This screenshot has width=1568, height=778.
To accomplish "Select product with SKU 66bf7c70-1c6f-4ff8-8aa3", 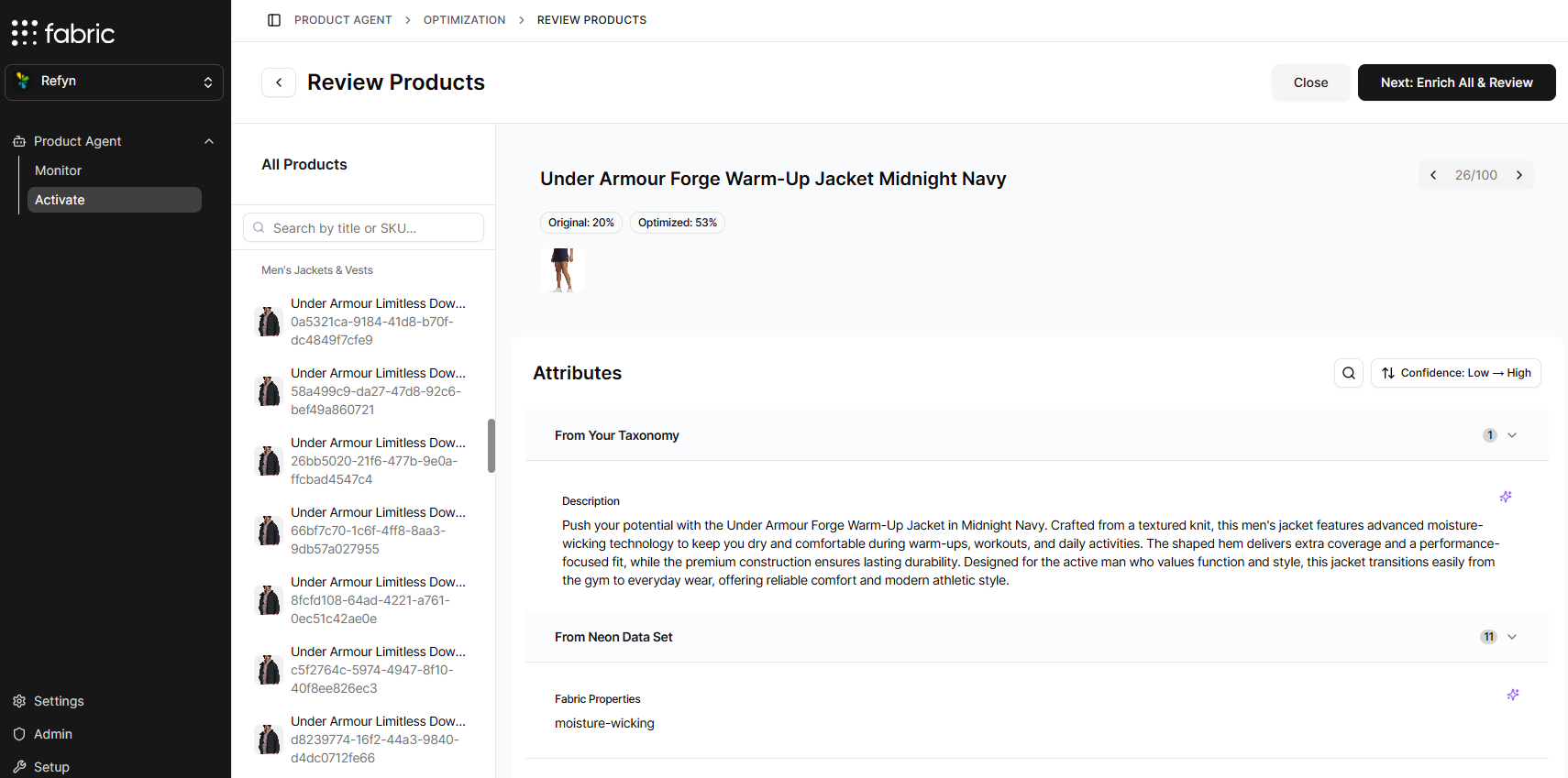I will pos(363,531).
